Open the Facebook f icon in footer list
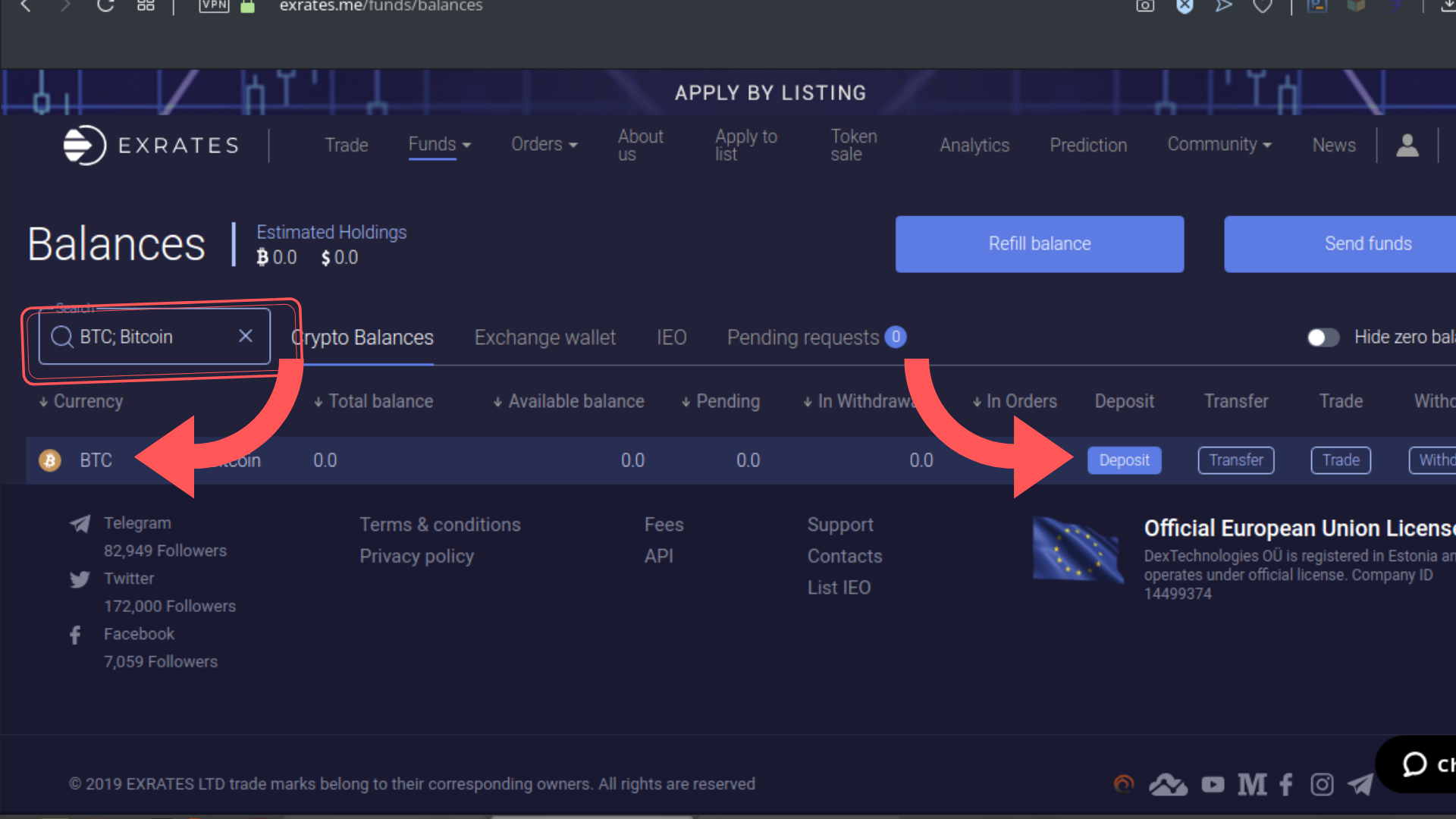The width and height of the screenshot is (1456, 819). coord(75,635)
